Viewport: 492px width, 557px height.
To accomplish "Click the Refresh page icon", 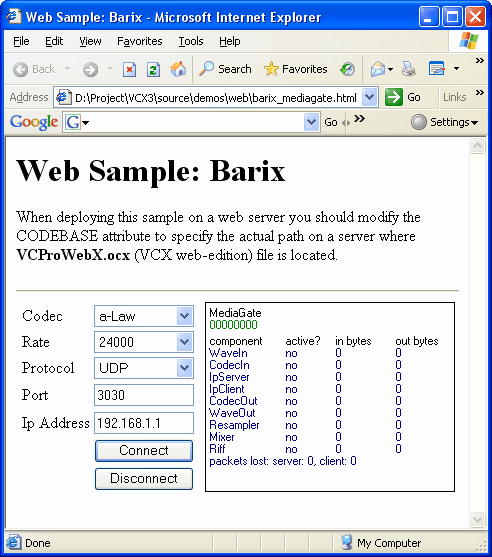I will (153, 69).
